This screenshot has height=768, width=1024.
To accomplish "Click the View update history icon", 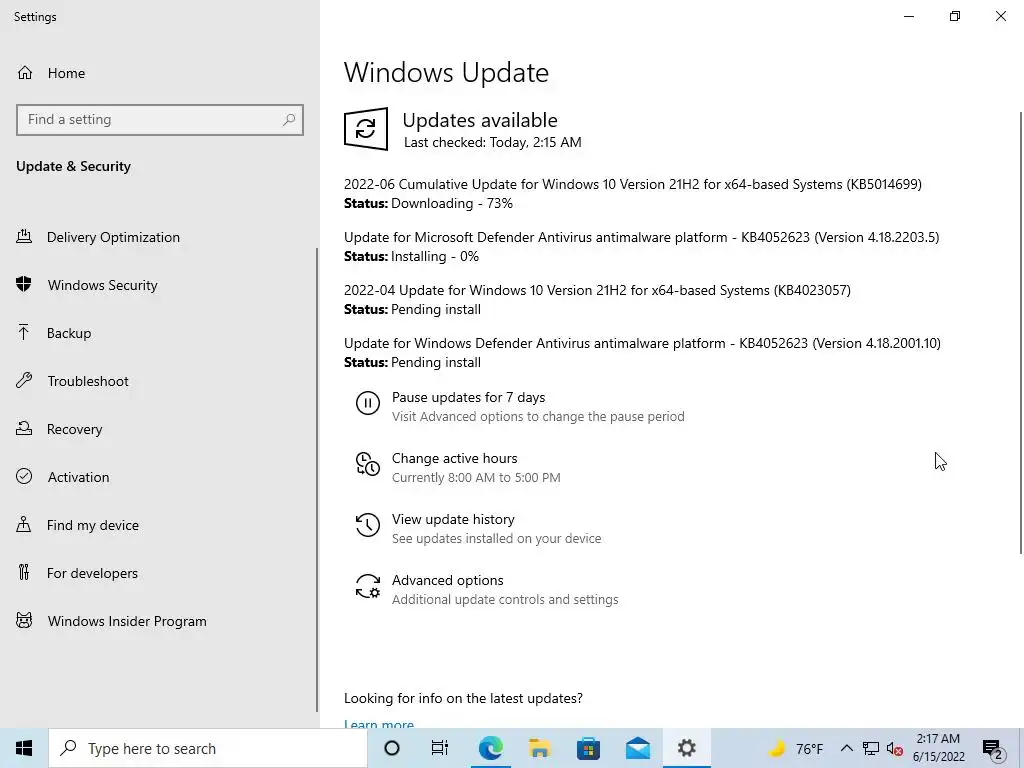I will pos(368,525).
